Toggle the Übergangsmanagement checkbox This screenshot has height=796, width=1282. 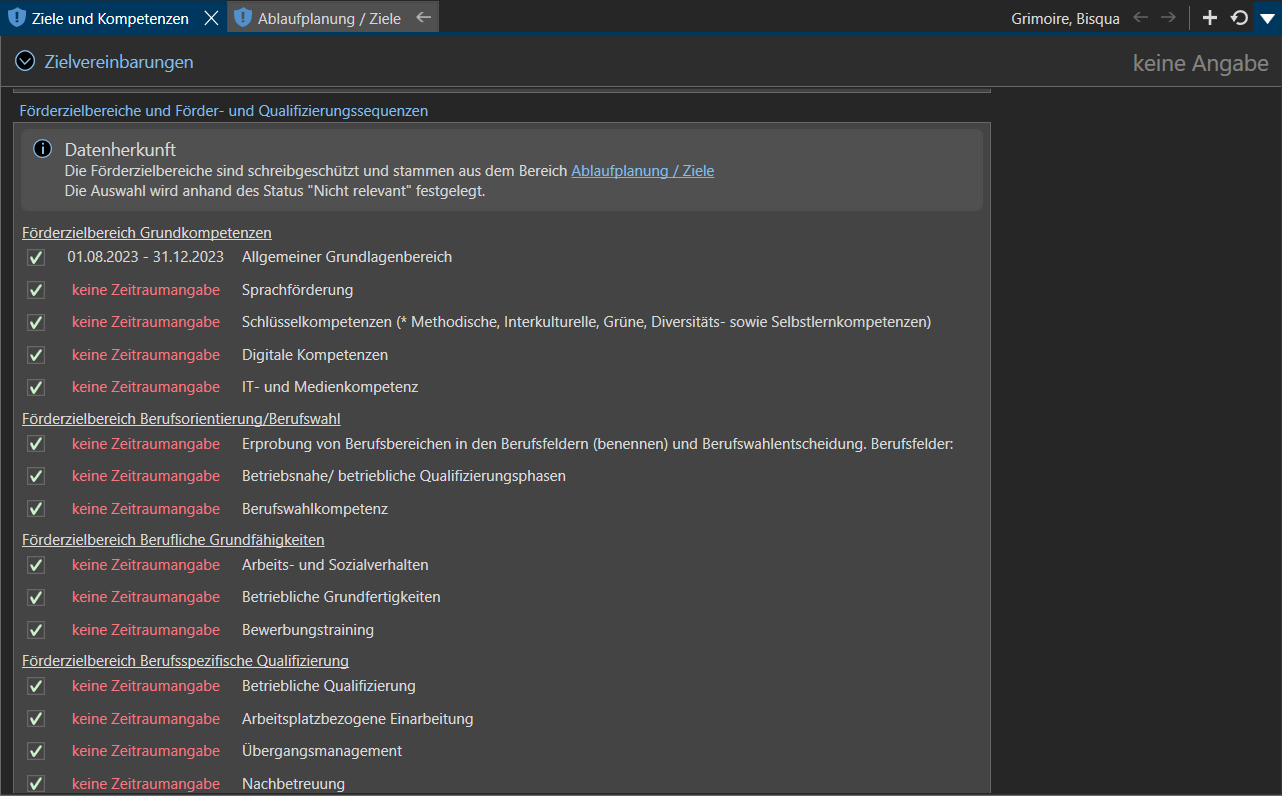click(36, 751)
